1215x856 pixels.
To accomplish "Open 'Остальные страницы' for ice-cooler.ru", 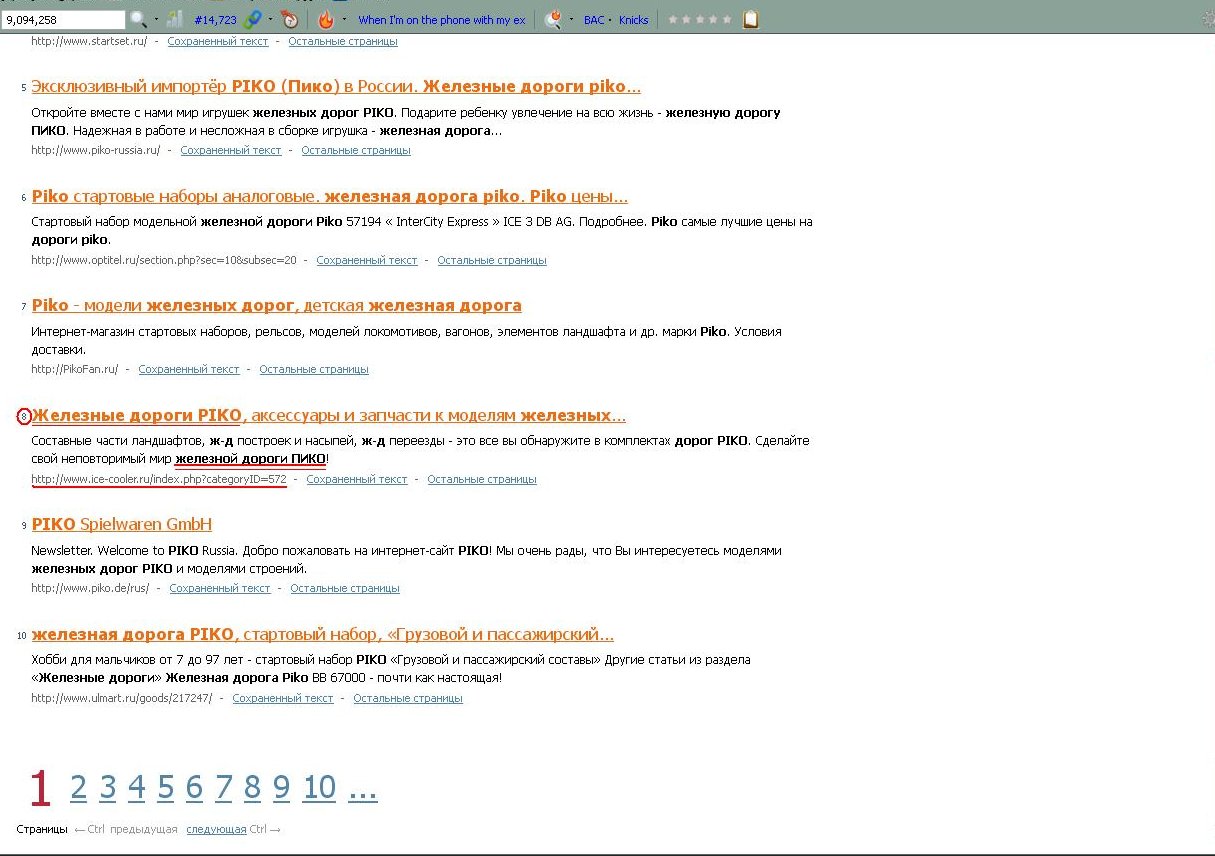I will point(482,480).
